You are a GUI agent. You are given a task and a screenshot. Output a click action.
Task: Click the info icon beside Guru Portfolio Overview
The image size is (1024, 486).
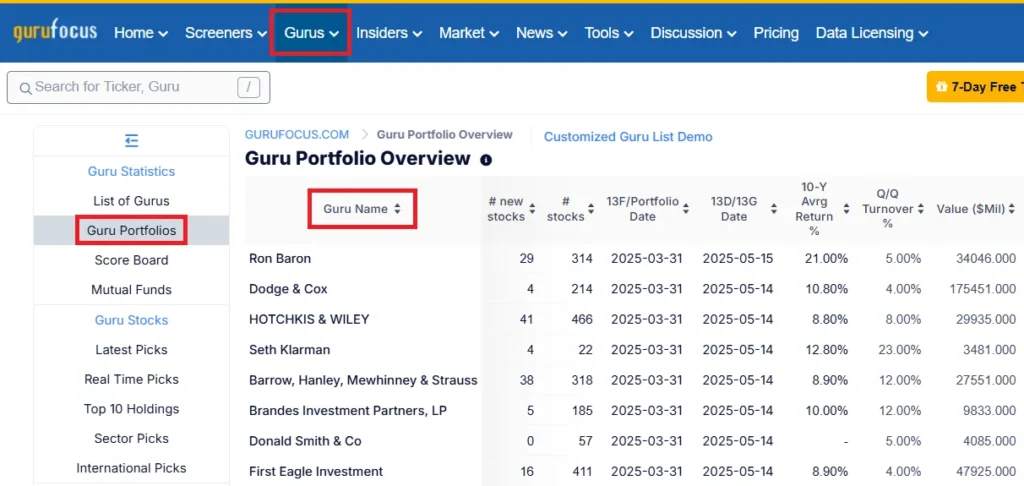[486, 159]
